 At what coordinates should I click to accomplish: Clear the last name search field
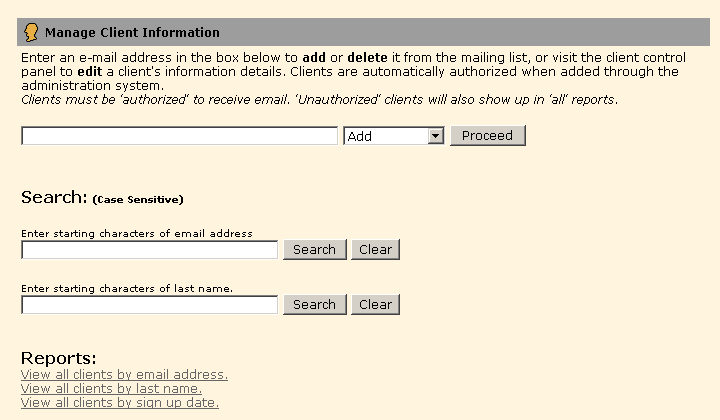(375, 305)
